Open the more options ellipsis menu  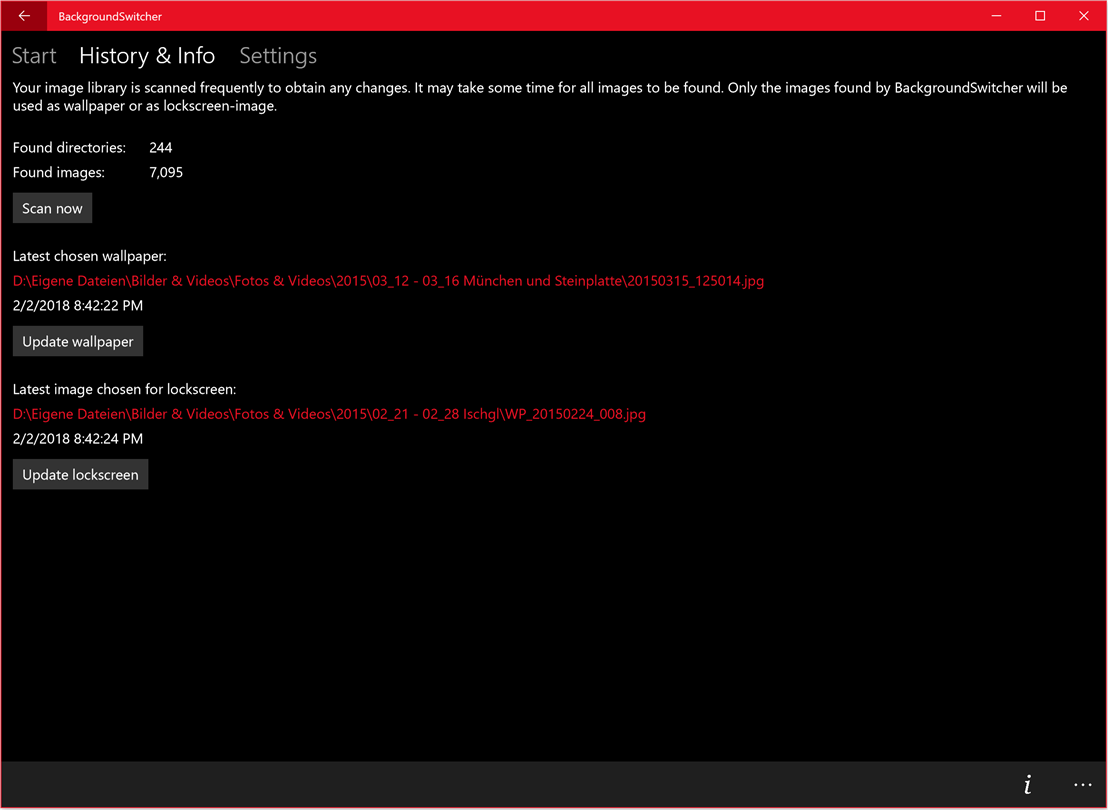tap(1083, 785)
